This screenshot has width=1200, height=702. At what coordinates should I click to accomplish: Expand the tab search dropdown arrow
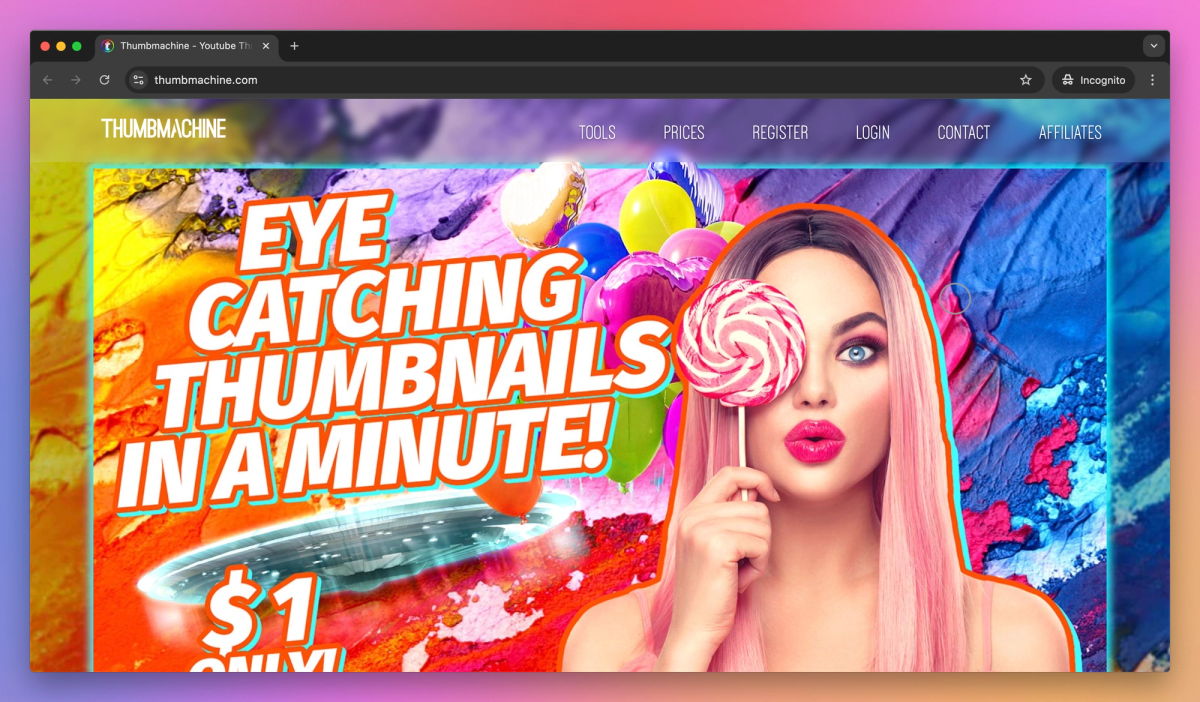pyautogui.click(x=1154, y=46)
